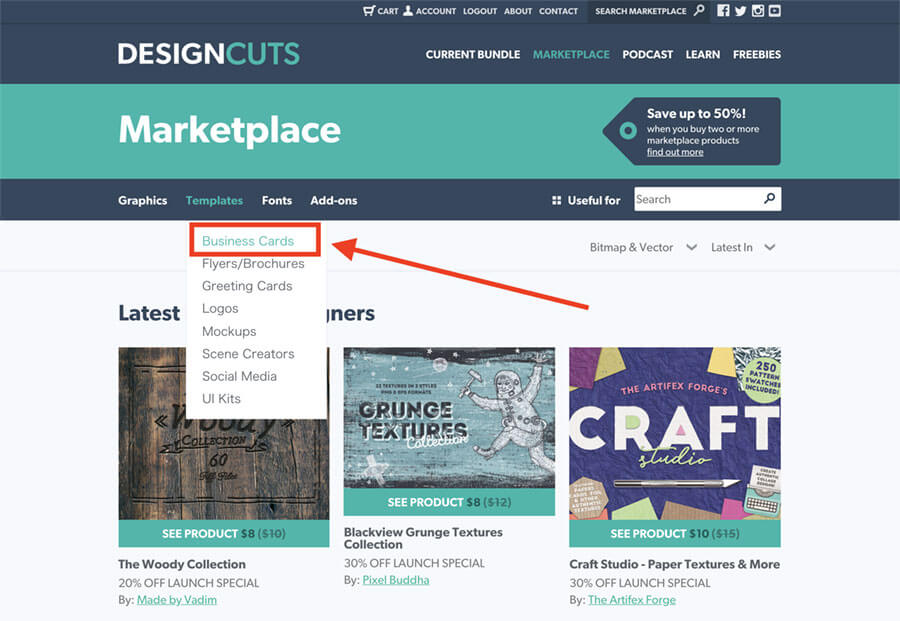Viewport: 900px width, 621px height.
Task: Click See Product for Grunge Textures
Action: click(449, 502)
